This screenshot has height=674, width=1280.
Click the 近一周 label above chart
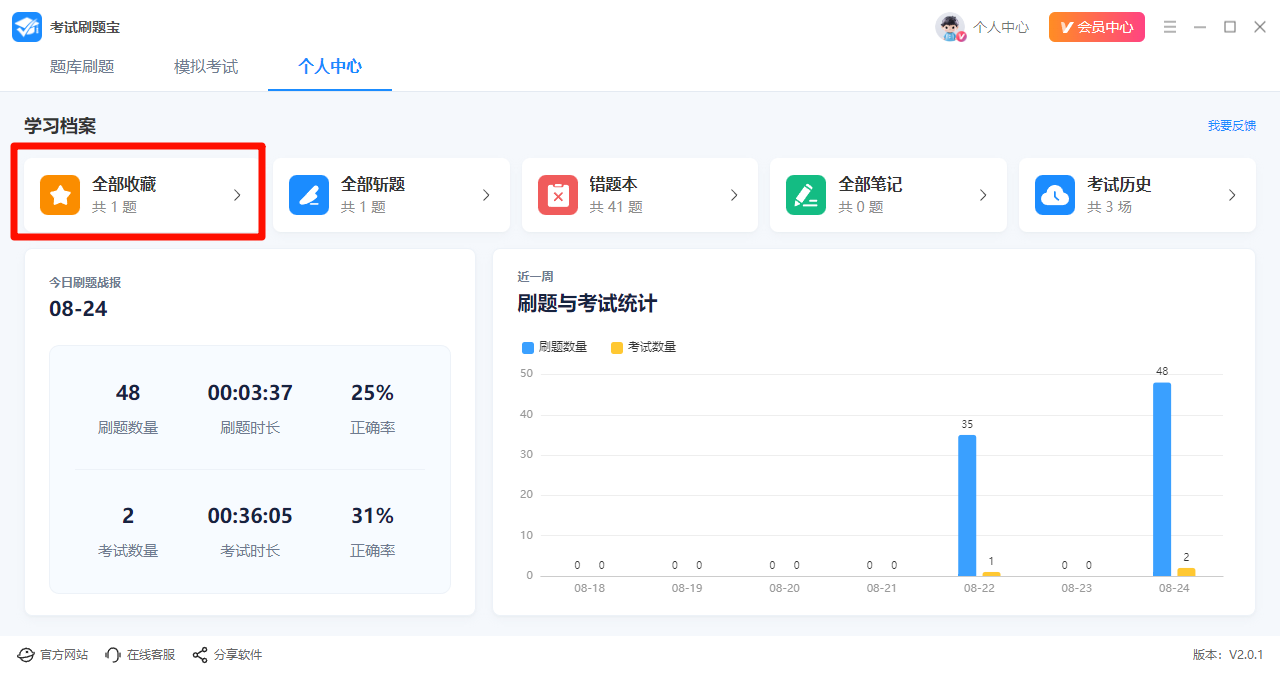(x=535, y=277)
